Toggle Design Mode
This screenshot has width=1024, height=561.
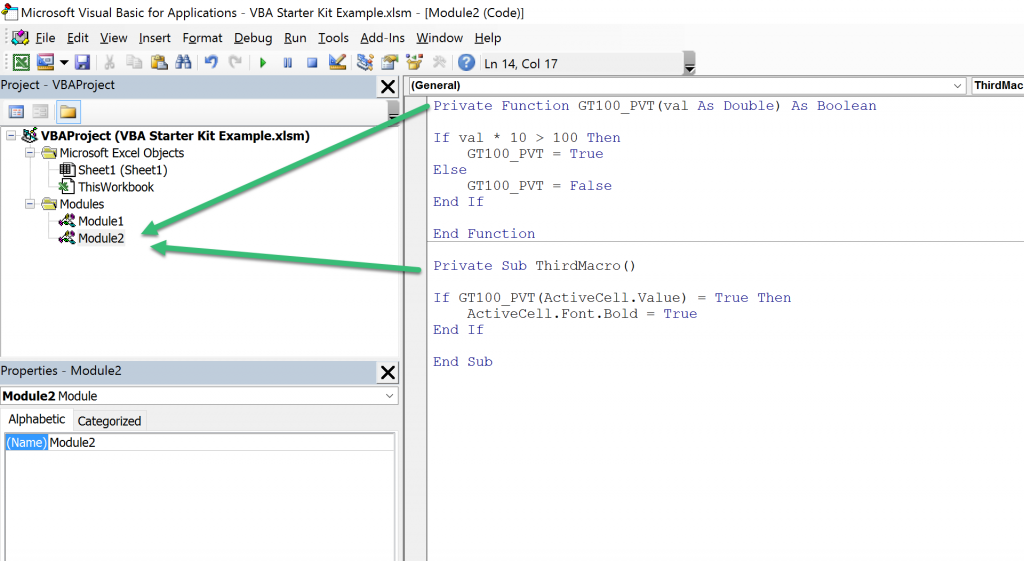coord(337,63)
